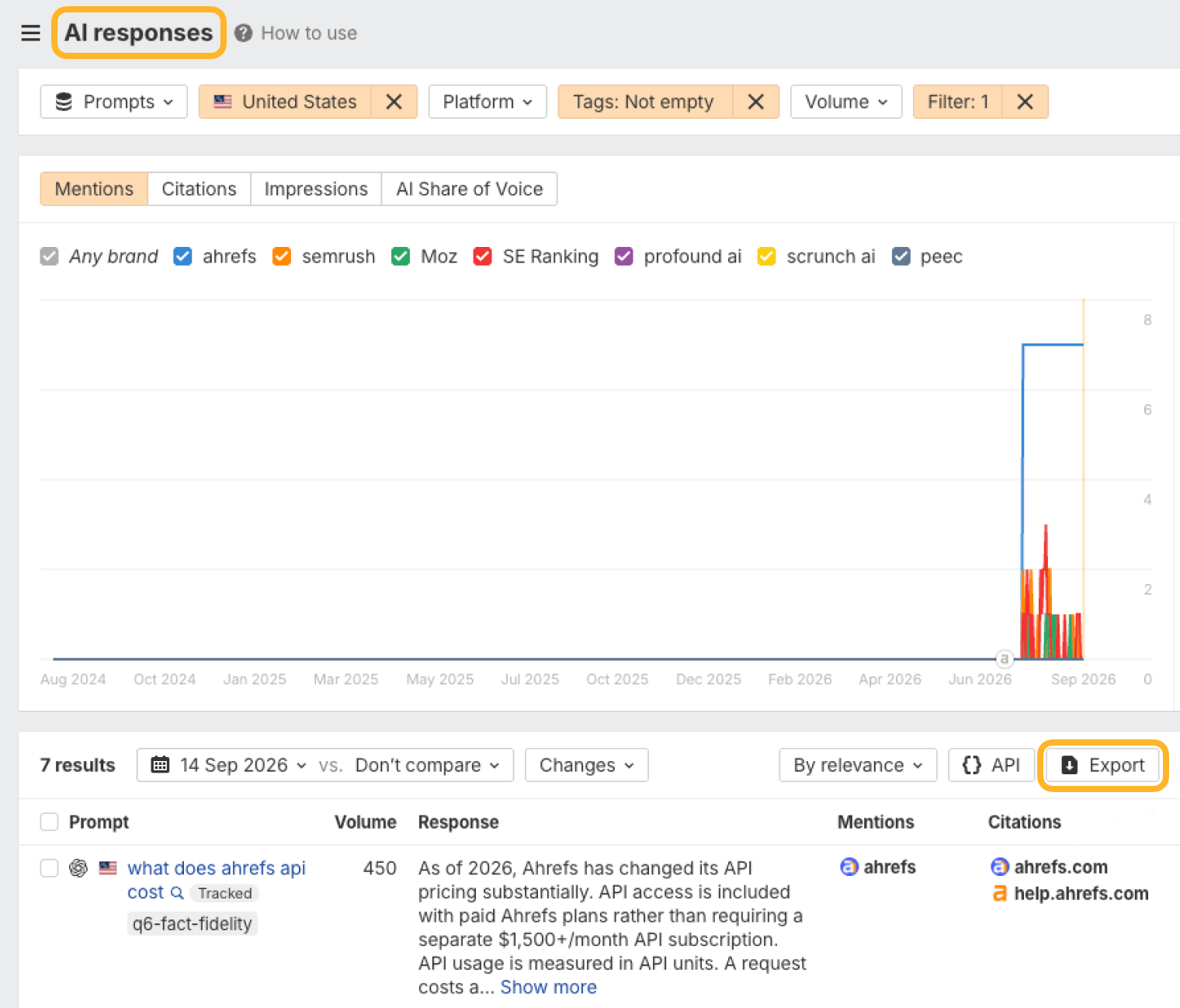Uncheck the SE Ranking brand checkbox
The height and width of the screenshot is (1008, 1180).
(482, 256)
